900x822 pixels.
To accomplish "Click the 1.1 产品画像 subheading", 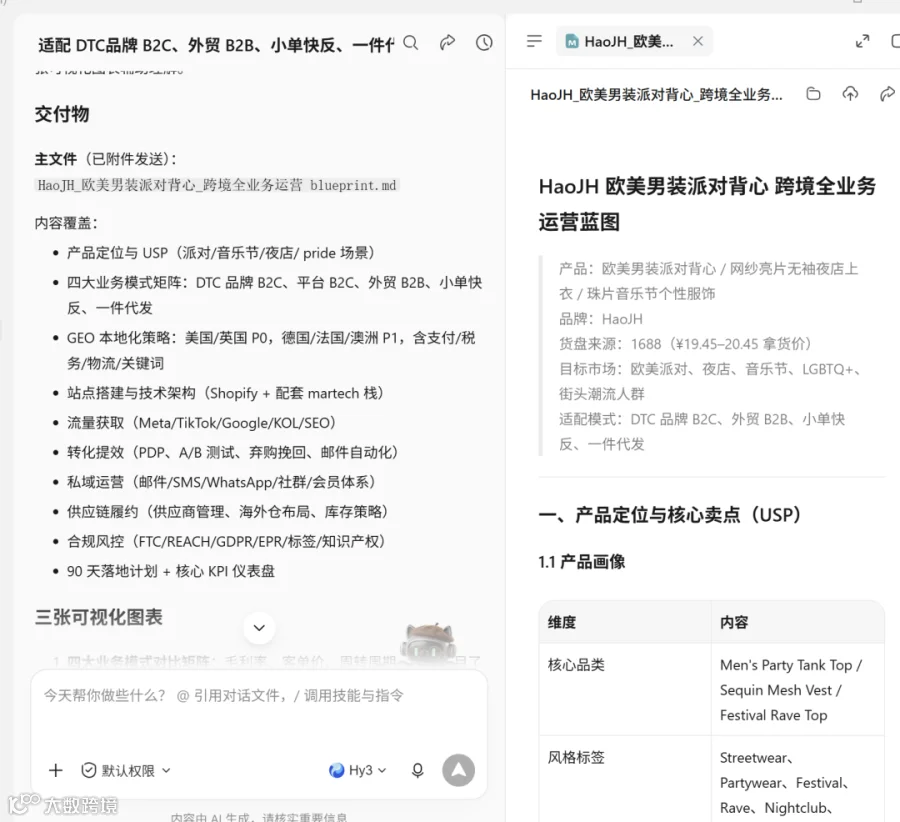I will tap(581, 561).
